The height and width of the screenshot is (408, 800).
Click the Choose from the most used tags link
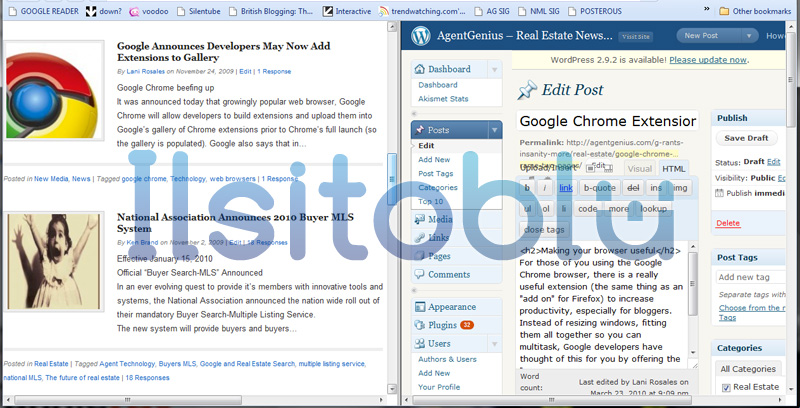pyautogui.click(x=752, y=313)
